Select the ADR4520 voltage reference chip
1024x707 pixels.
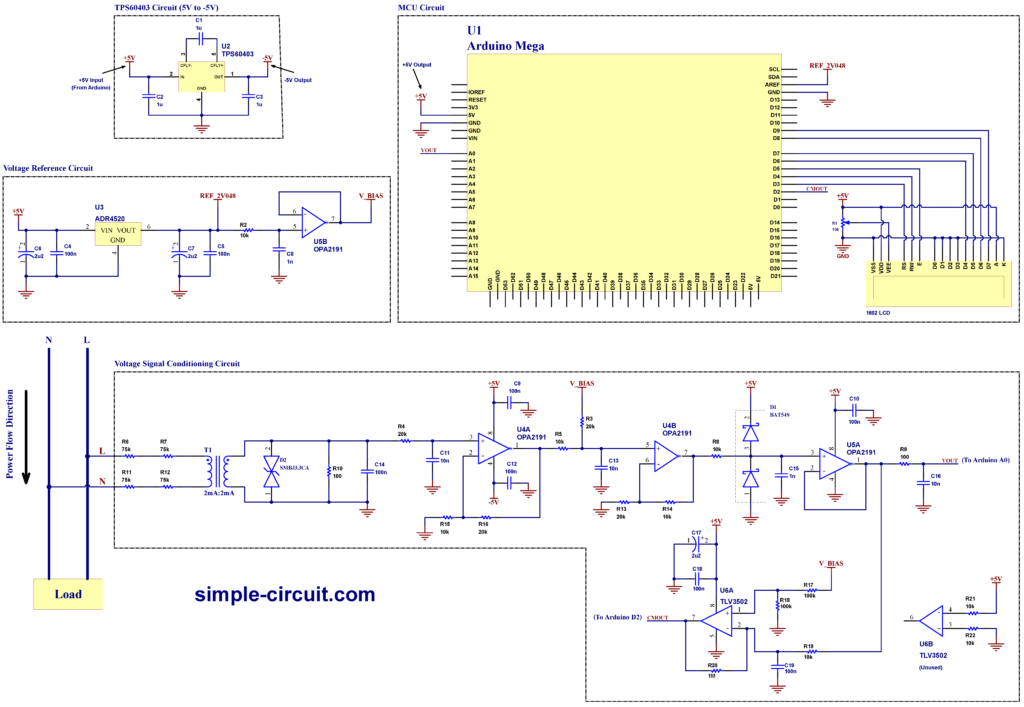point(118,234)
